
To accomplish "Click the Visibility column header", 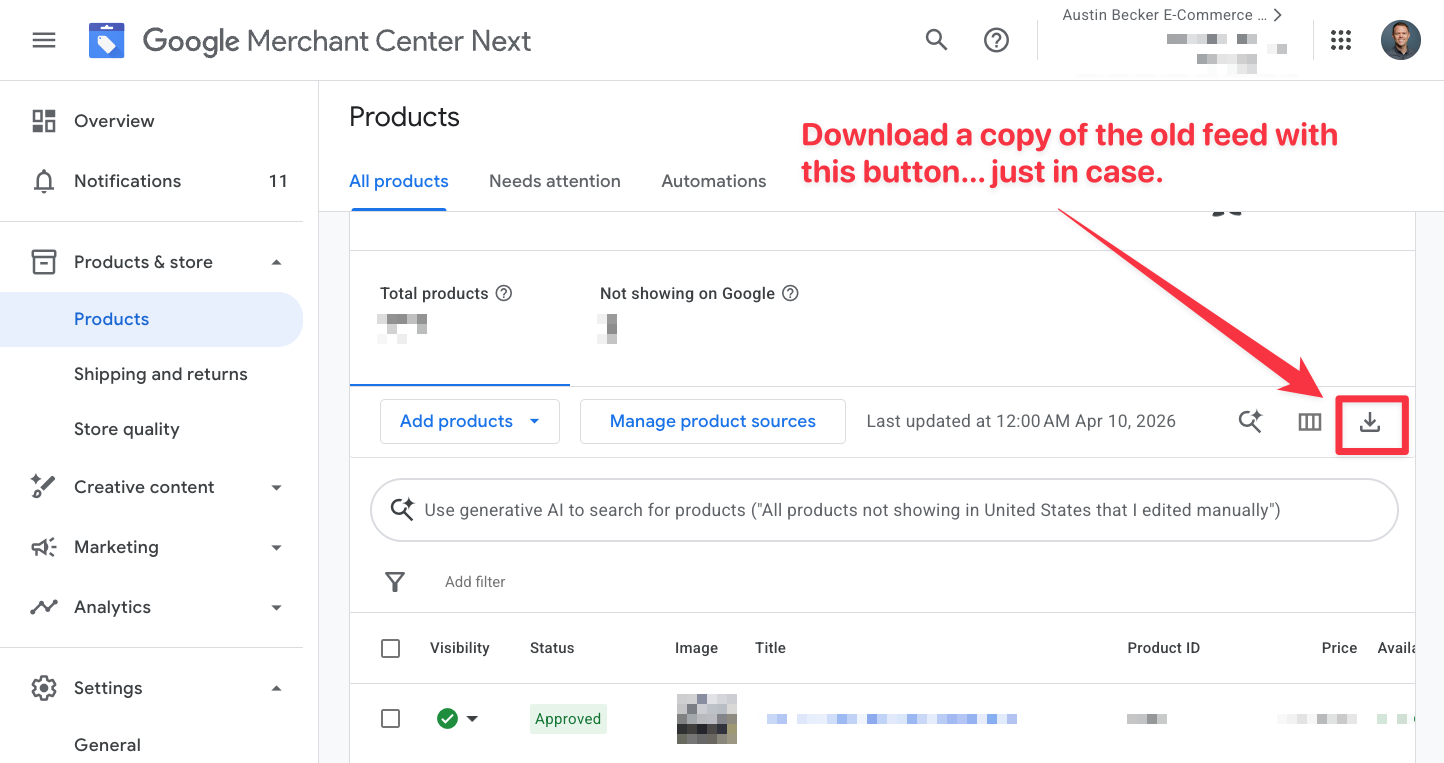I will pos(460,648).
